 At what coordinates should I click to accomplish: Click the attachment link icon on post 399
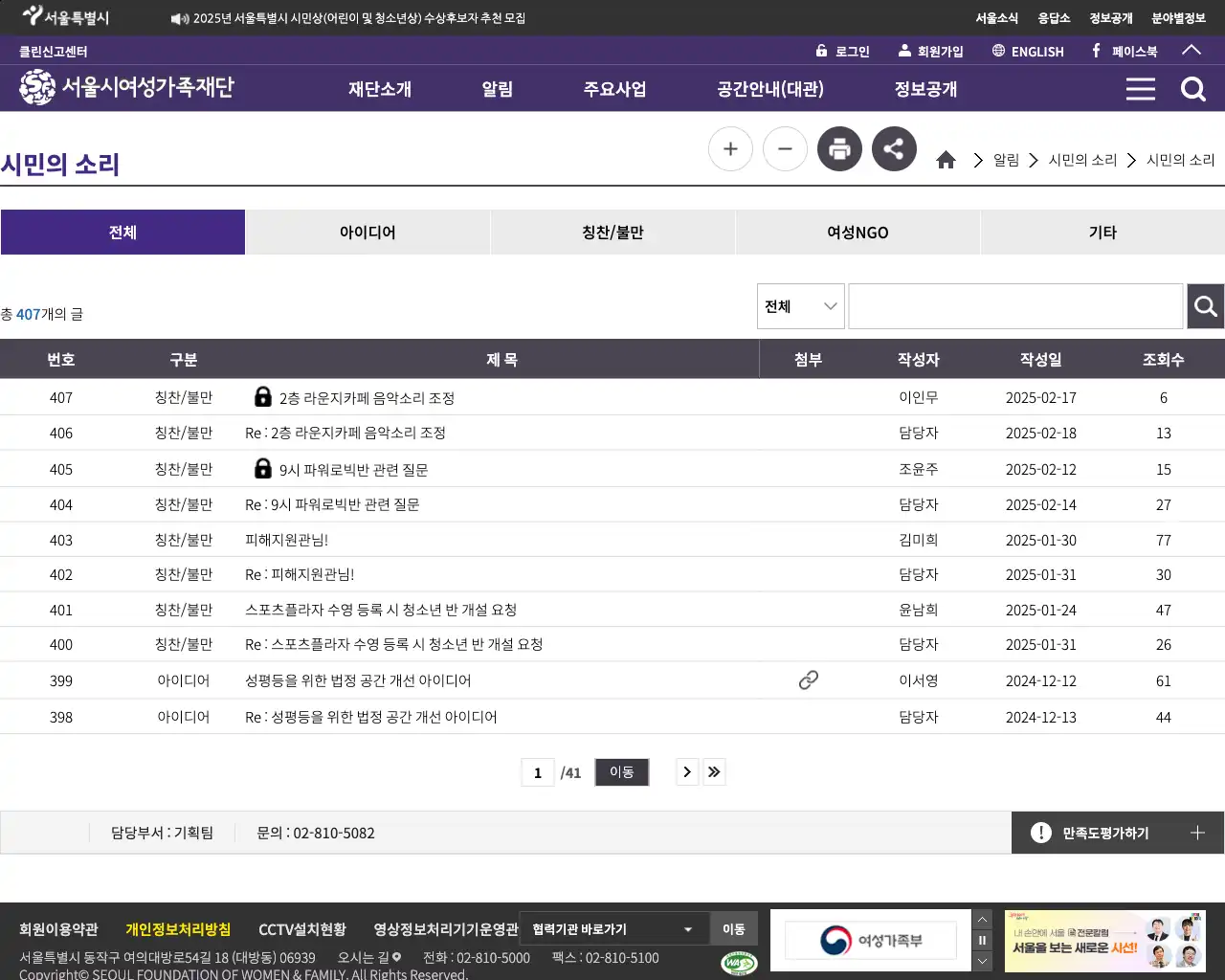(808, 679)
